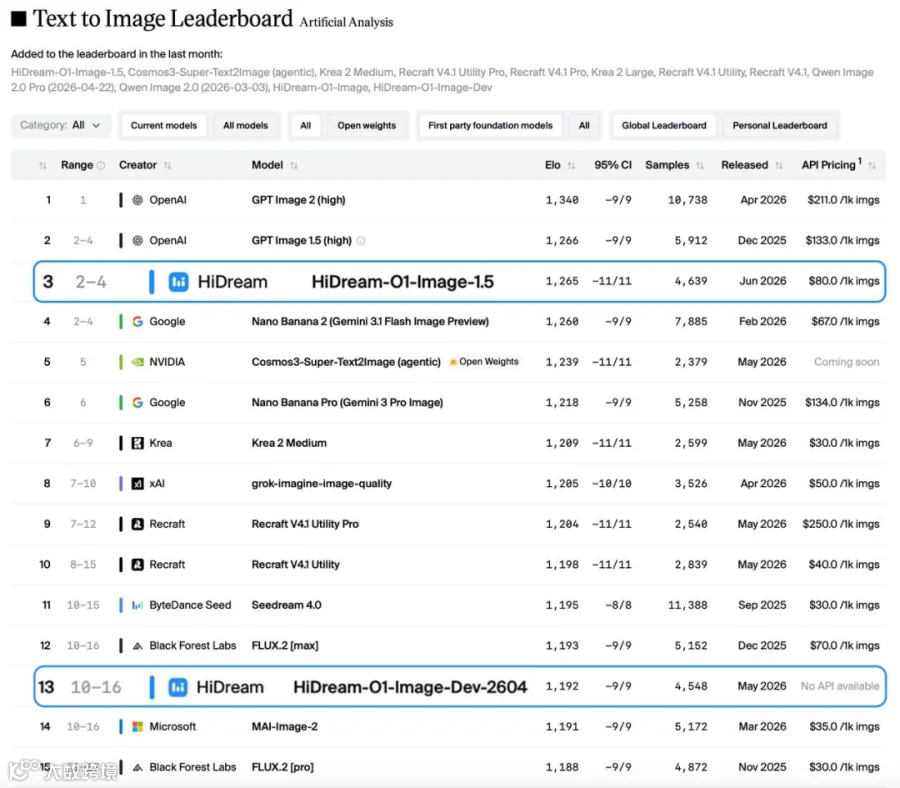Open the Cosmos3-Super-Text2Image (agentic) model
The height and width of the screenshot is (788, 900).
click(x=346, y=362)
